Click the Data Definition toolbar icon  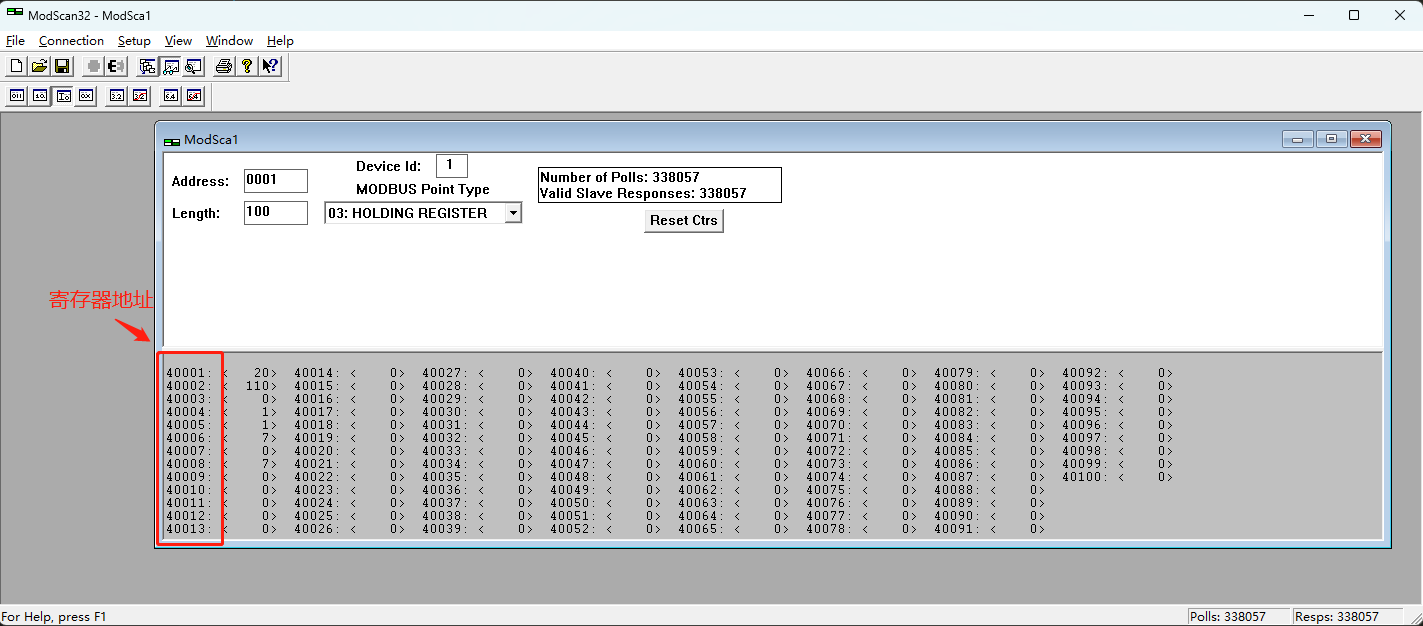click(147, 66)
